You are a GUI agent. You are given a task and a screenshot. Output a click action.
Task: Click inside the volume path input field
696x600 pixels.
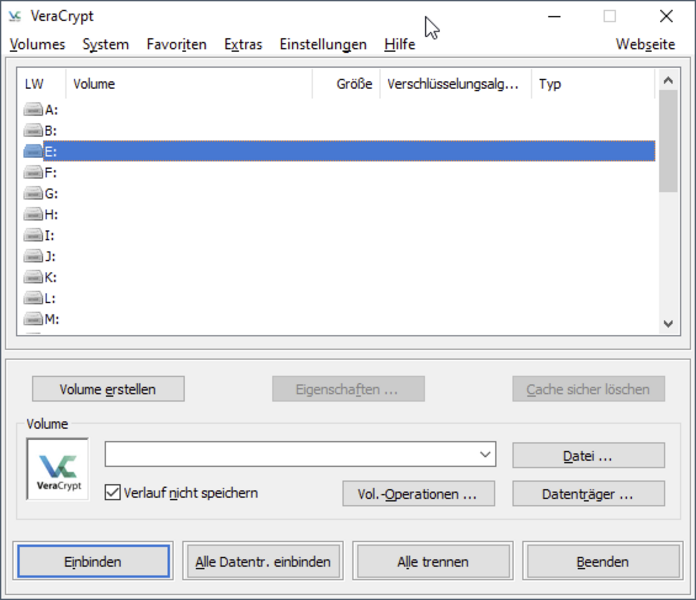(x=290, y=455)
